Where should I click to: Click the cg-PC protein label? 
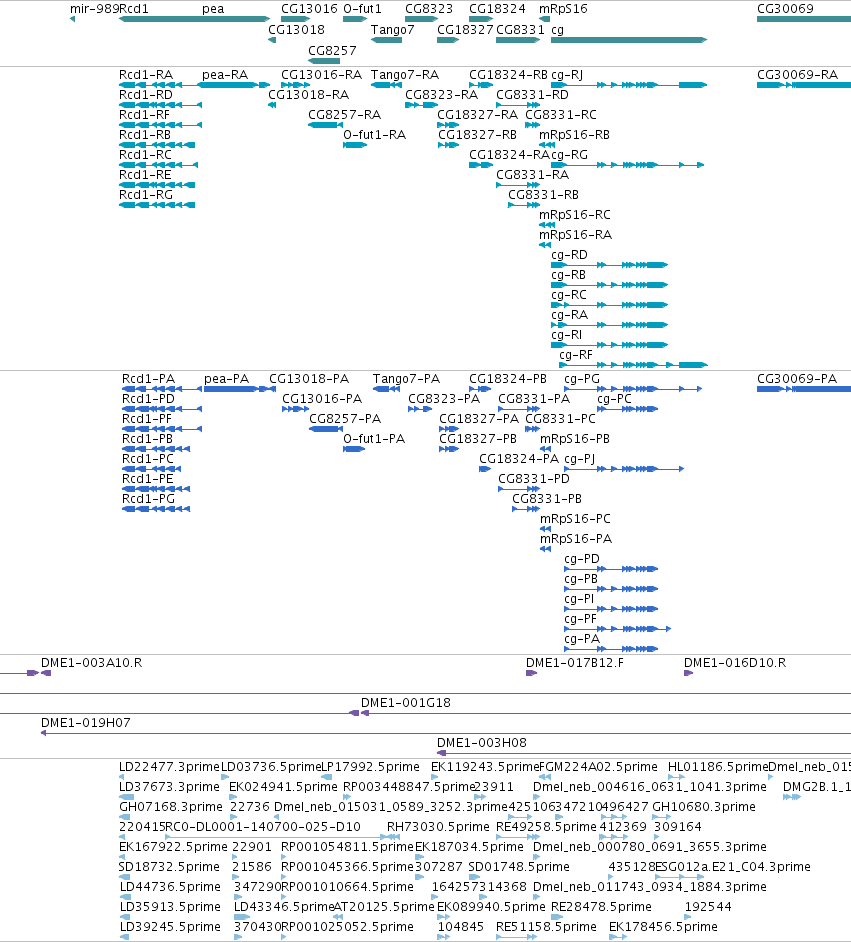pyautogui.click(x=614, y=399)
